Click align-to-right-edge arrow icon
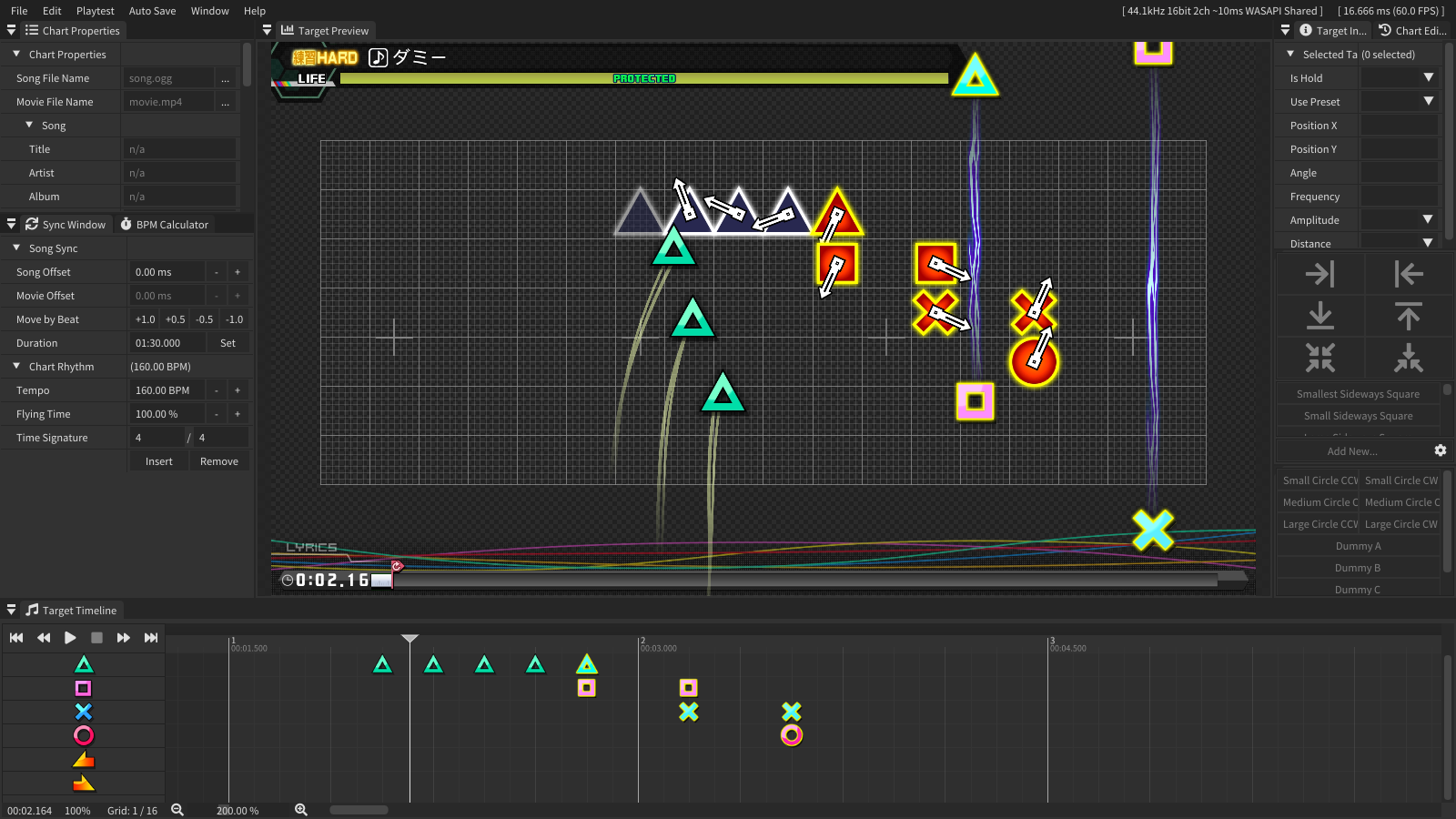Screen dimensions: 1456x819 point(1320,274)
